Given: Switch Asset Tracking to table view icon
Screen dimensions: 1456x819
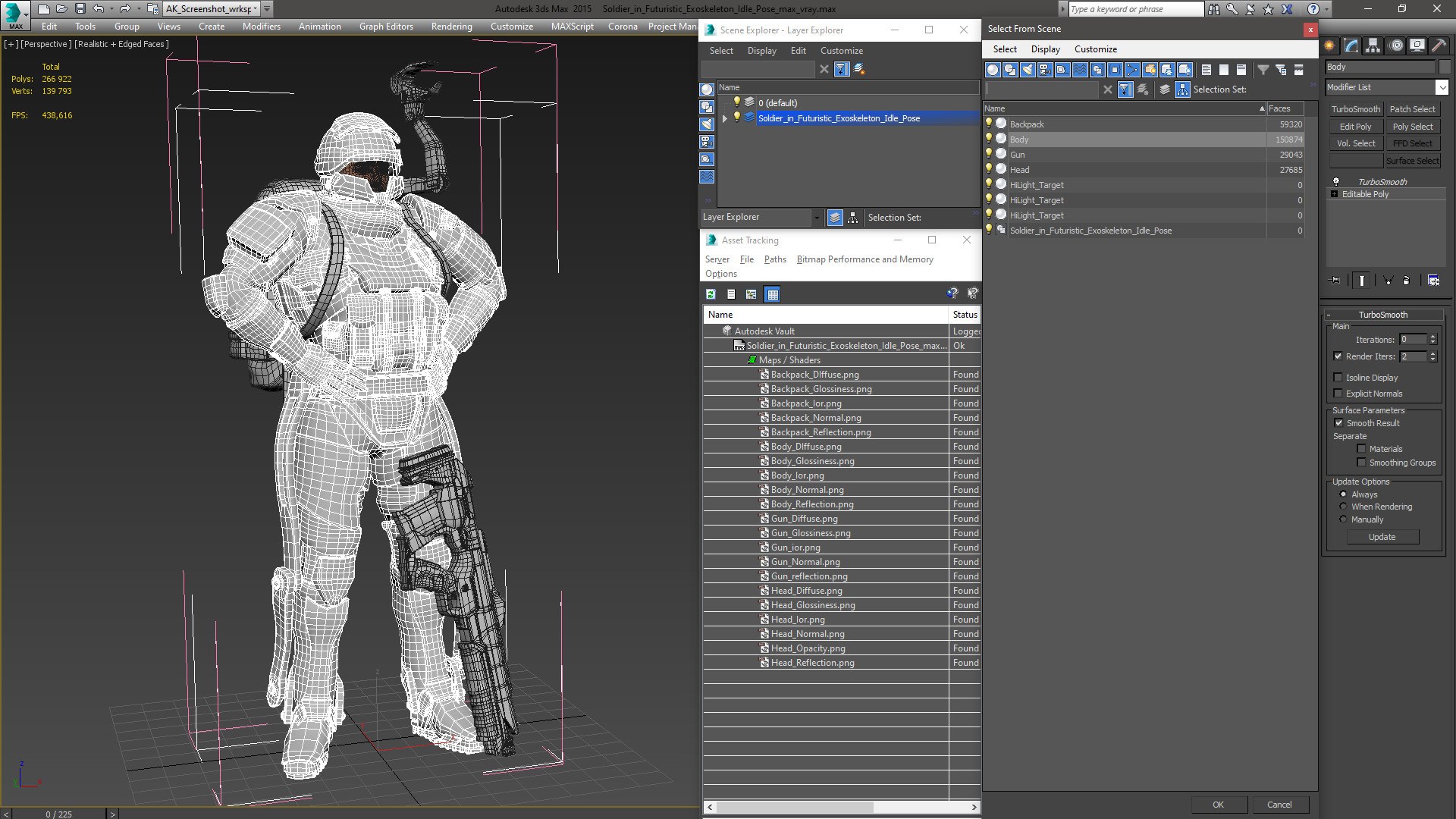Looking at the screenshot, I should 772,294.
